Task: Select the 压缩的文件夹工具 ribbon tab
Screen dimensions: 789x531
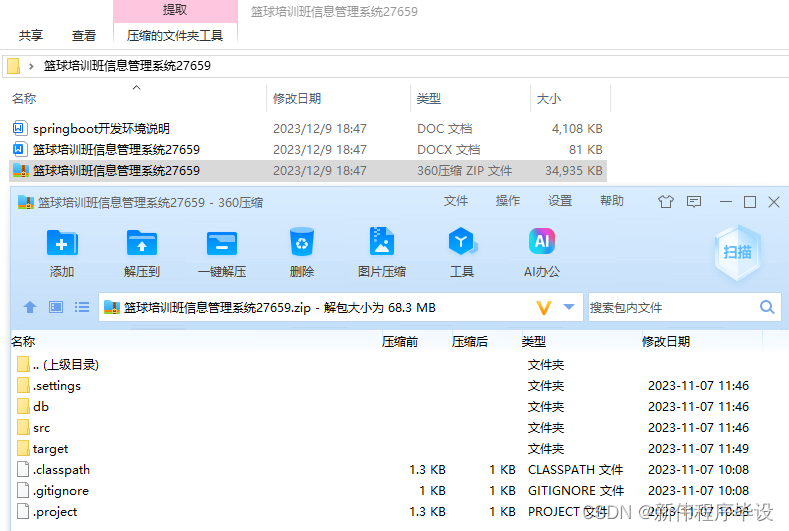Action: (175, 35)
